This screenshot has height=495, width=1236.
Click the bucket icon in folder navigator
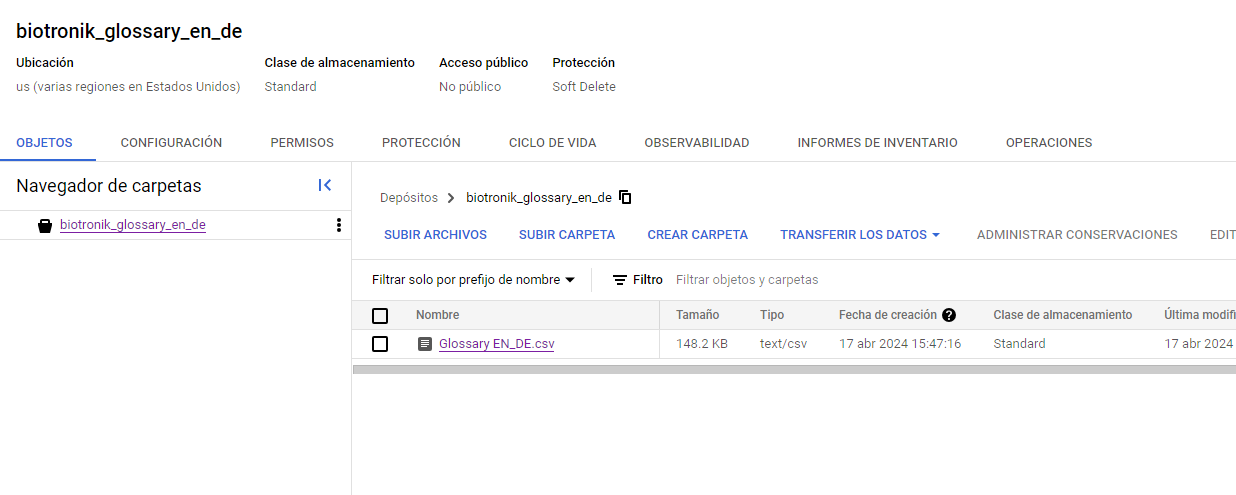(x=44, y=225)
